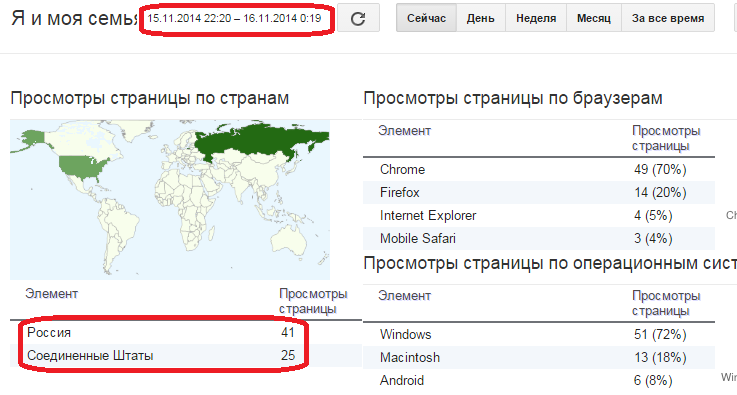Switch to the Неделя time range
737x395 pixels.
click(x=536, y=18)
